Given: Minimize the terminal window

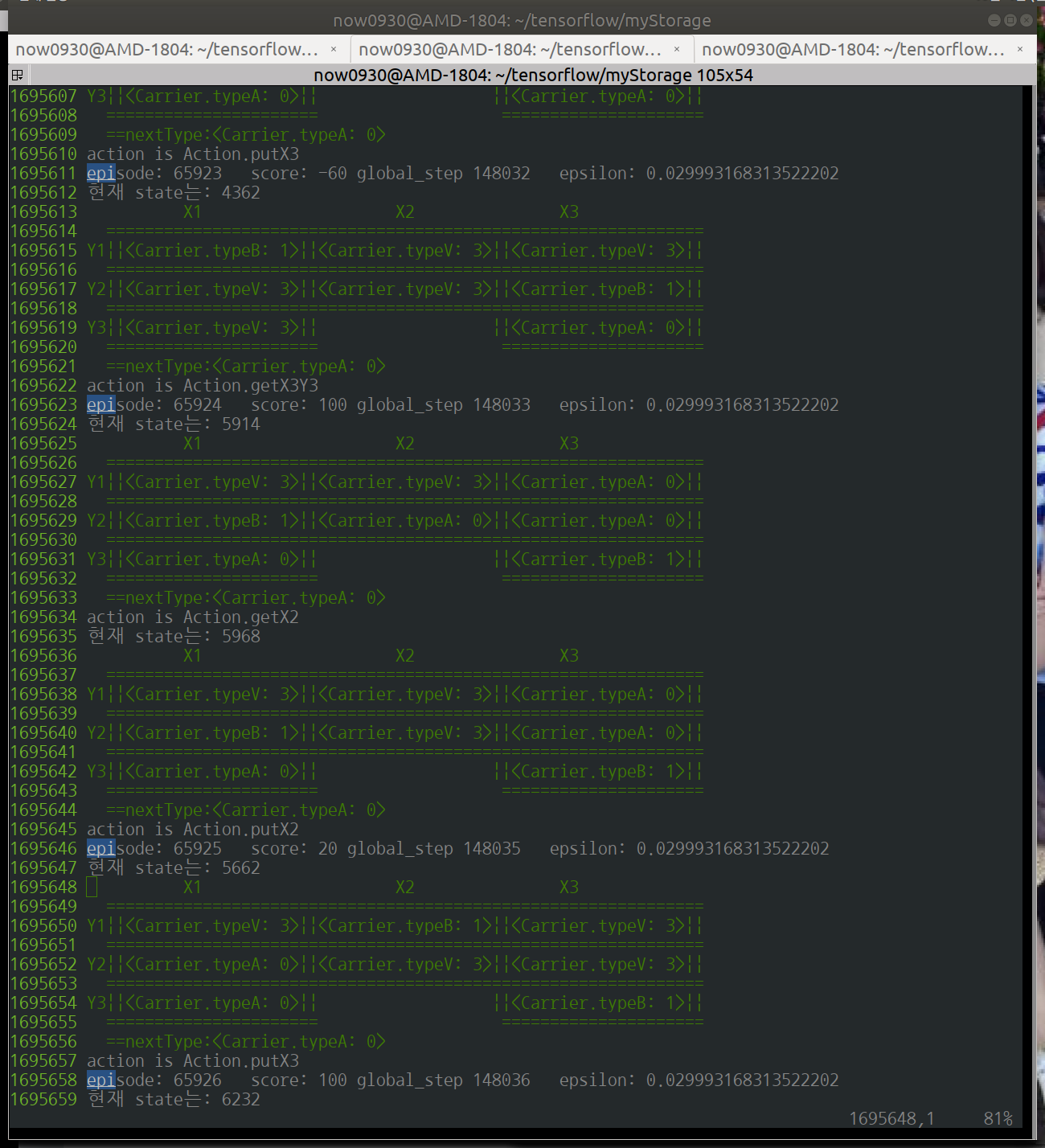Looking at the screenshot, I should [x=994, y=20].
